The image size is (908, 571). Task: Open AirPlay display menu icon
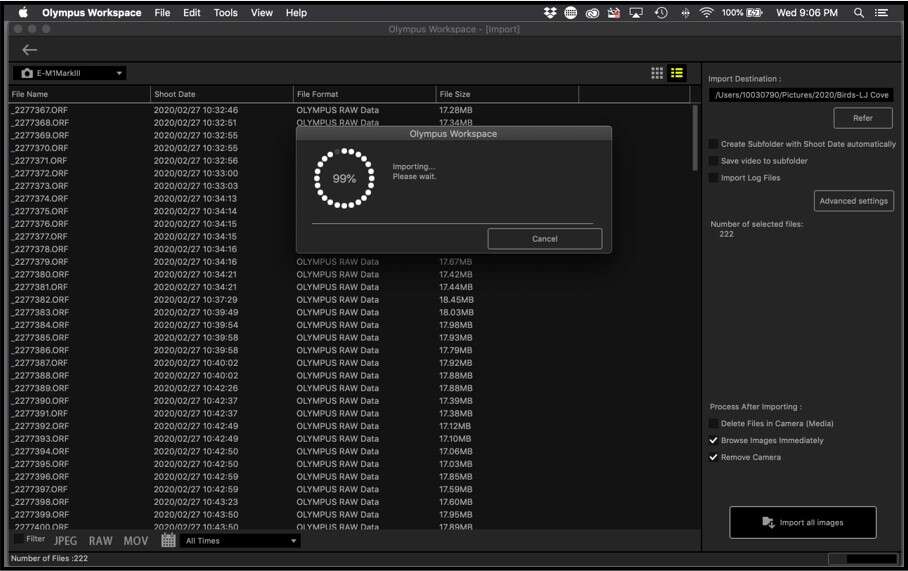tap(636, 13)
